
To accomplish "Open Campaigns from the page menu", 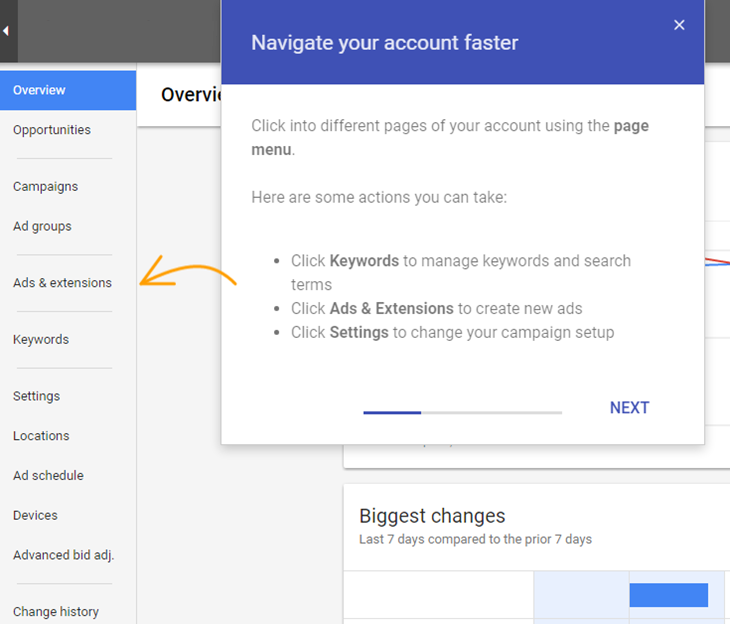I will click(46, 187).
